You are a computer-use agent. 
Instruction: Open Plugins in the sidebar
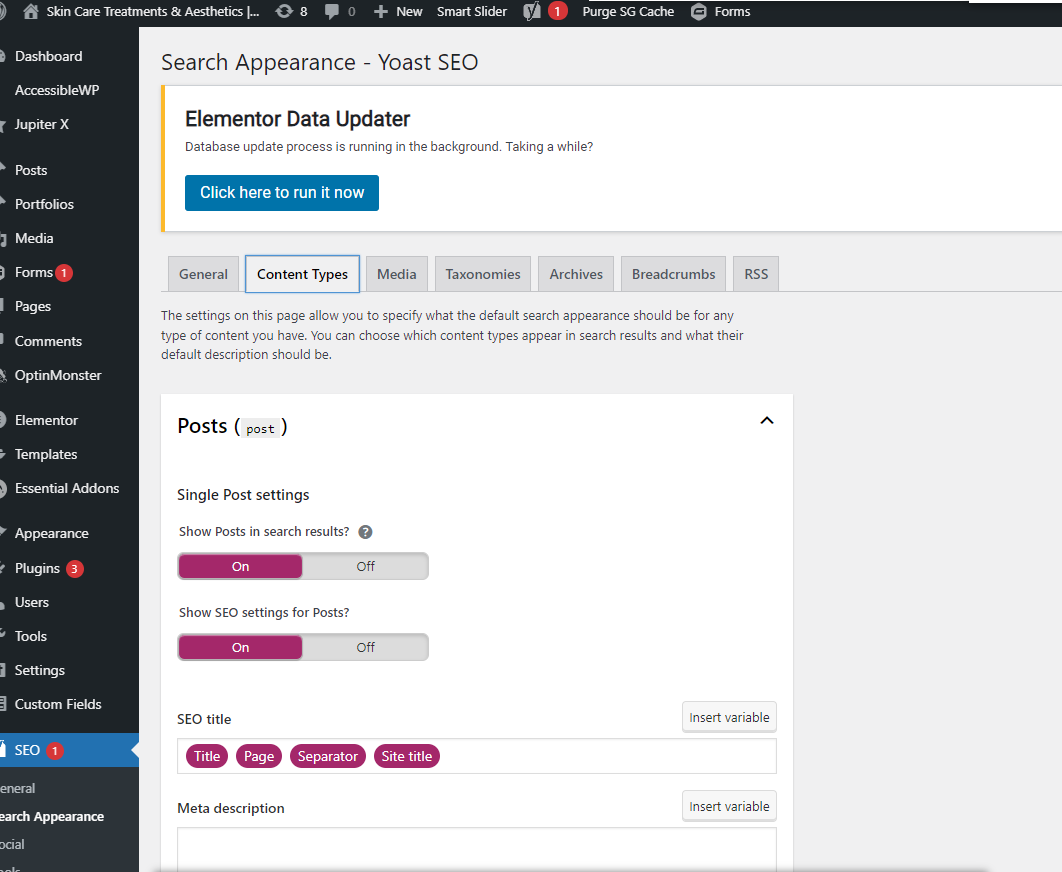pyautogui.click(x=37, y=568)
